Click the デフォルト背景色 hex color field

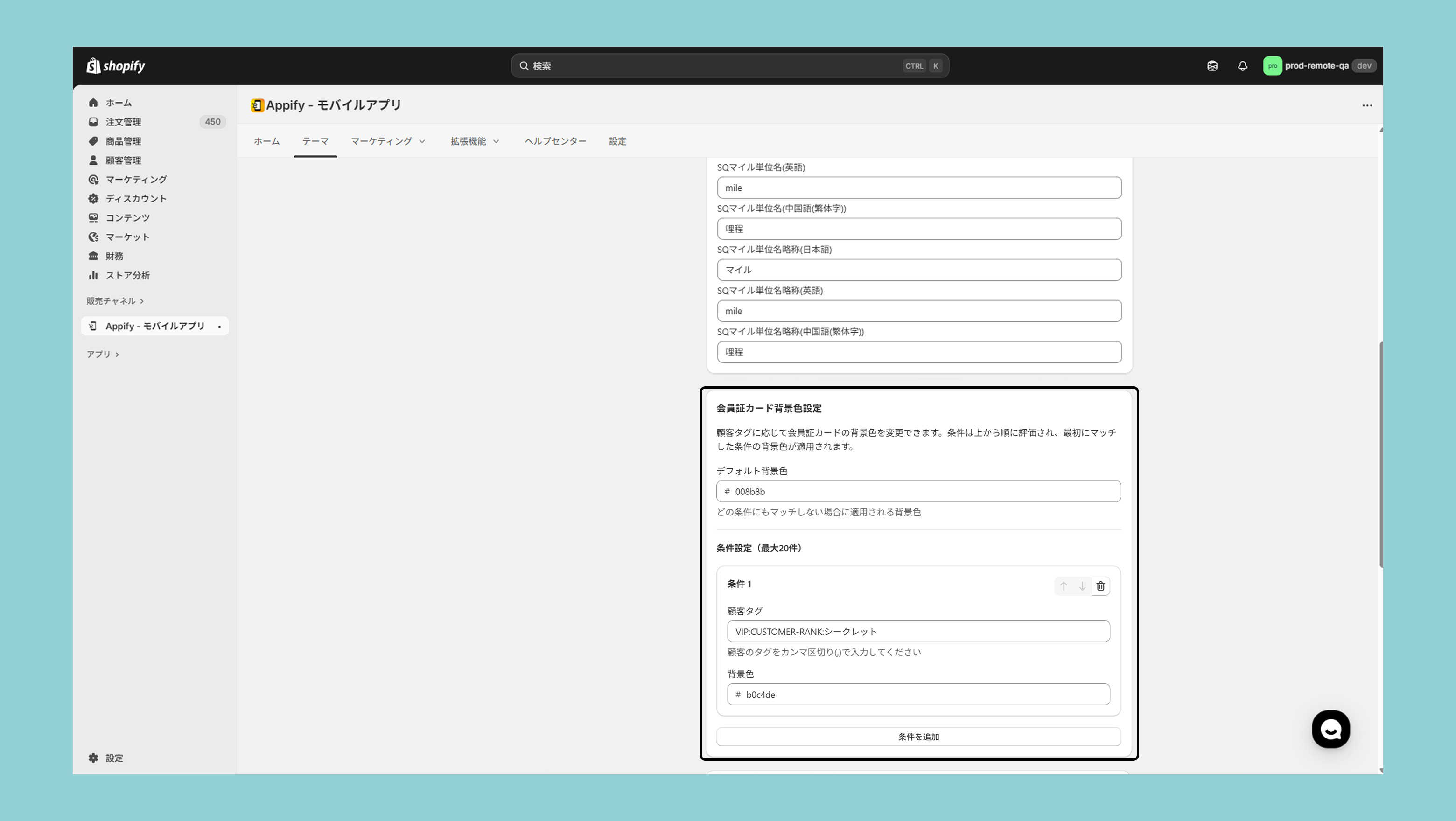click(x=918, y=491)
